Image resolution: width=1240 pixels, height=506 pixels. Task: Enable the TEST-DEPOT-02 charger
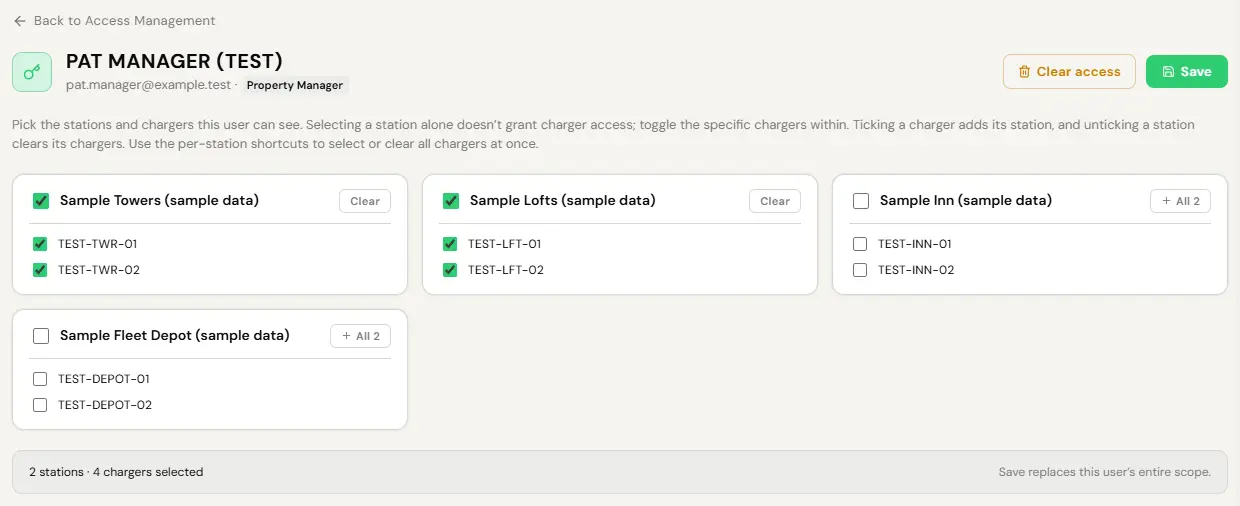[x=40, y=405]
